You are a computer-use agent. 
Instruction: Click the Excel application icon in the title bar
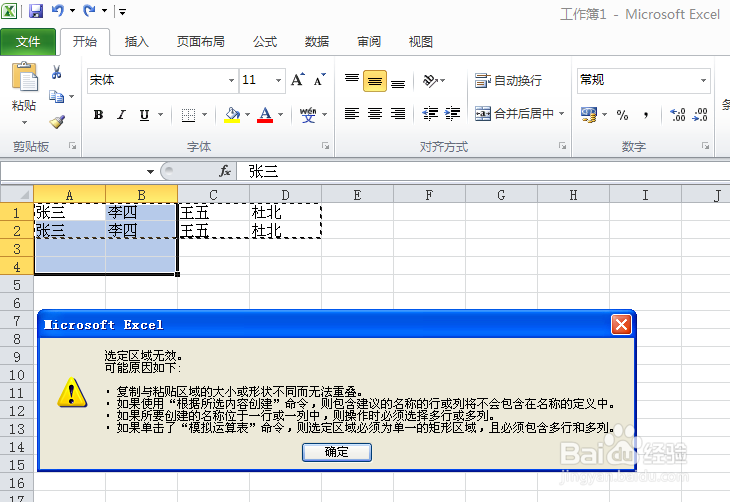[x=9, y=11]
